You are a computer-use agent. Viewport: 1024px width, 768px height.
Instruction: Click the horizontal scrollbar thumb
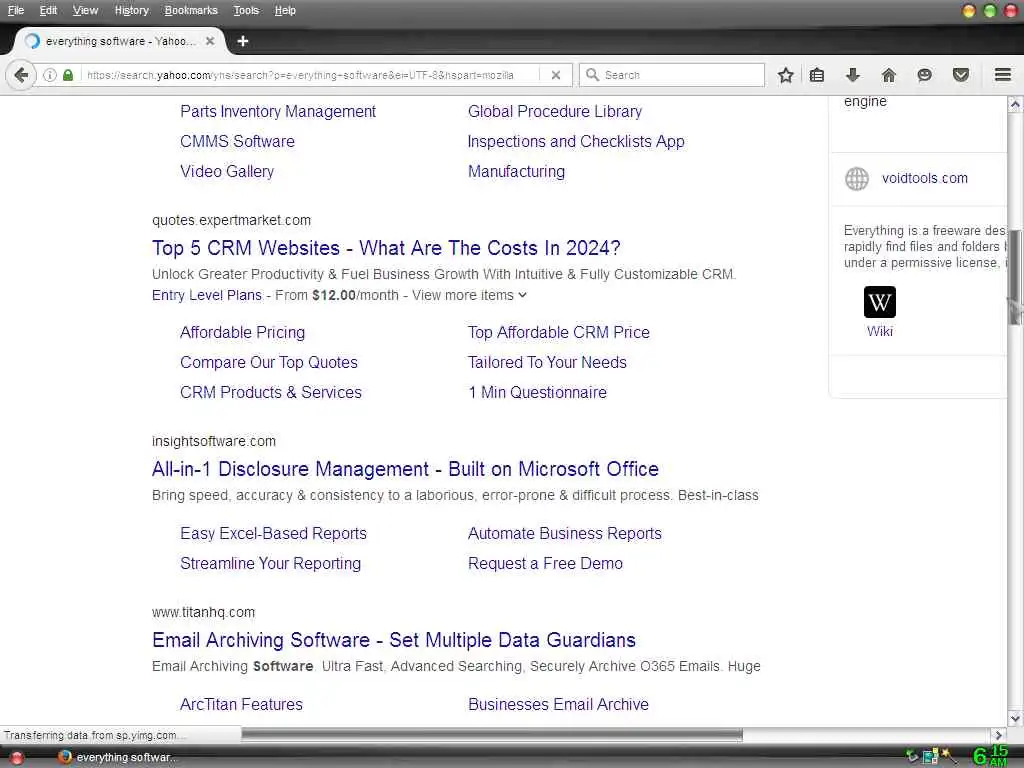tap(492, 735)
